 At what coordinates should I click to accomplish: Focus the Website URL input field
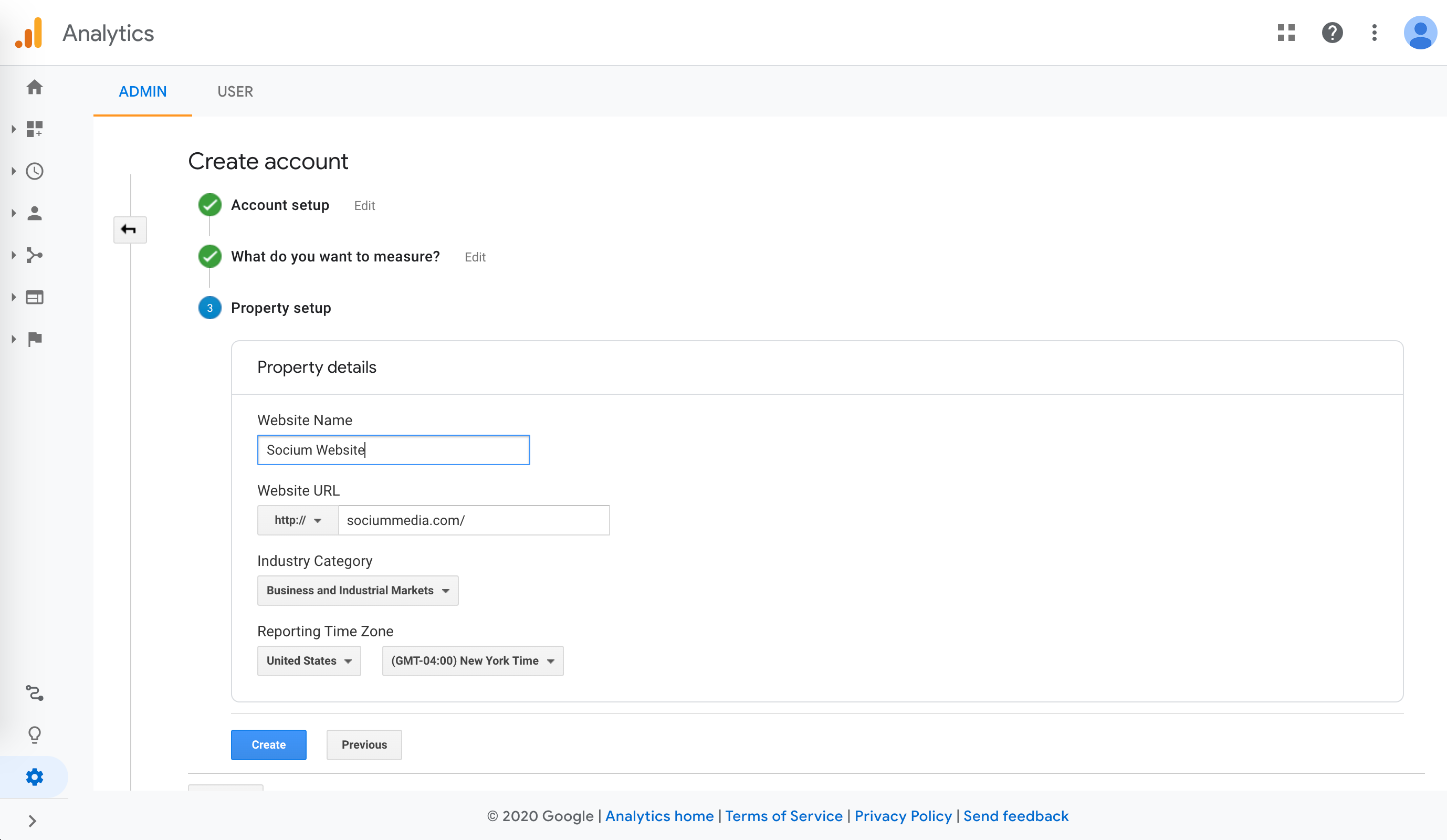click(474, 520)
